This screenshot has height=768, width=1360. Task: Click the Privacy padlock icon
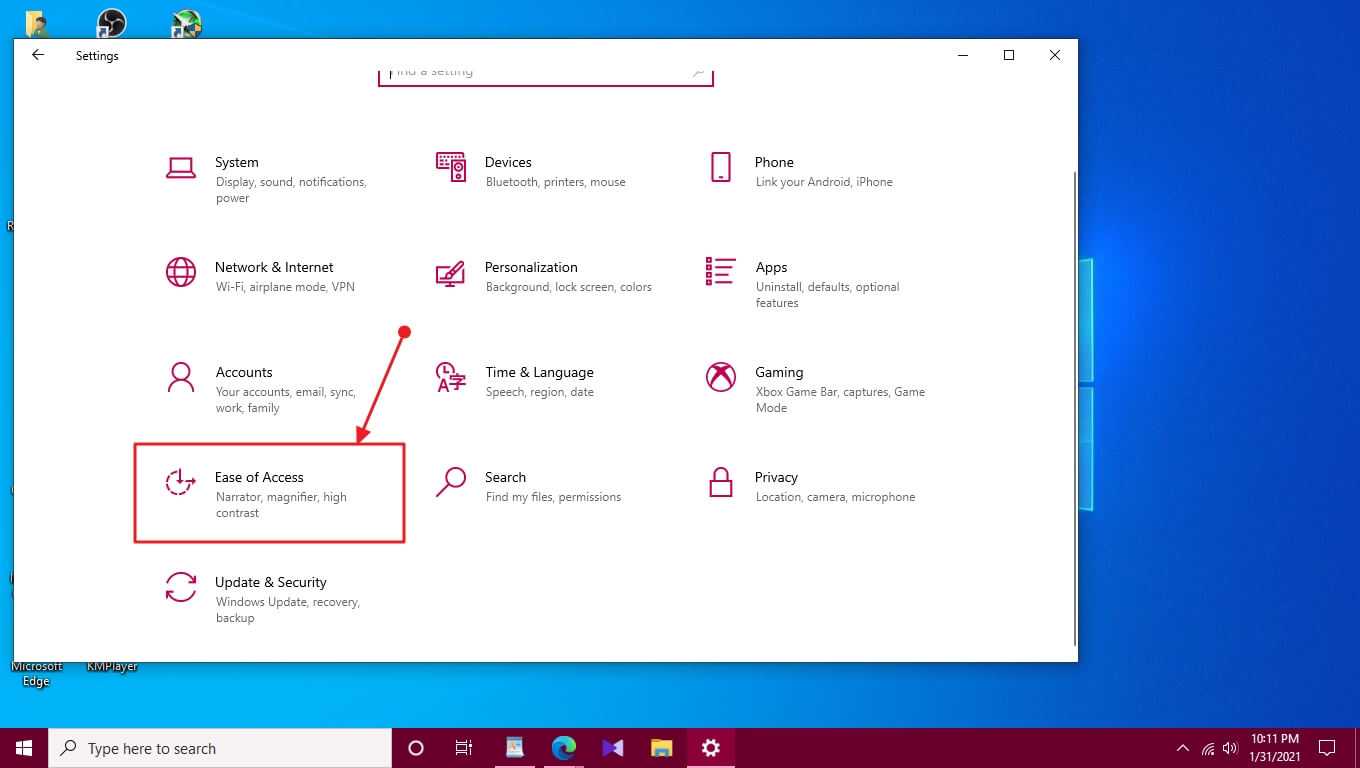[720, 482]
